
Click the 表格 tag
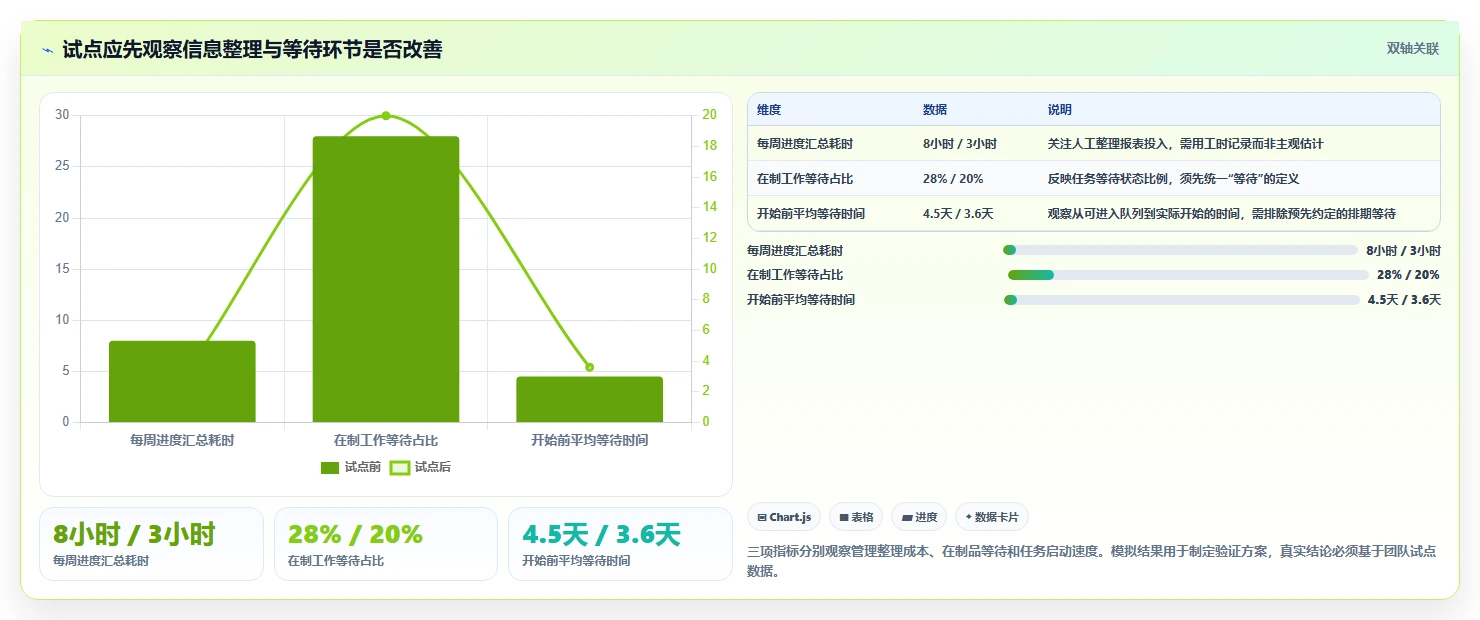tap(856, 517)
